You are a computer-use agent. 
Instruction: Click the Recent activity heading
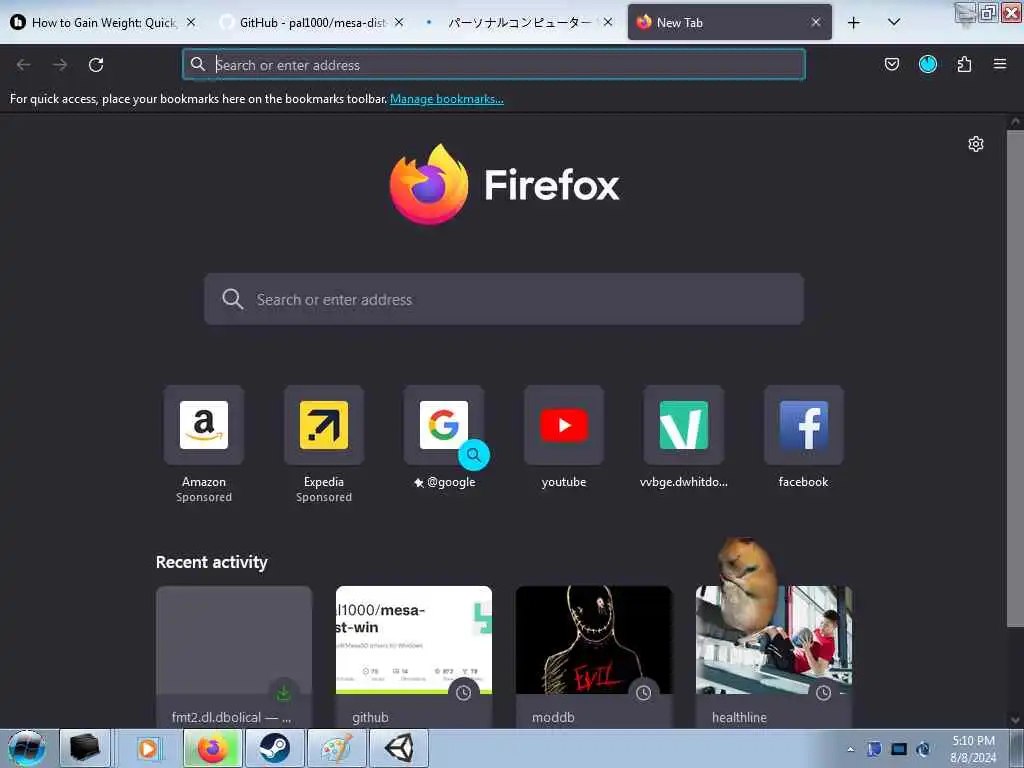212,562
